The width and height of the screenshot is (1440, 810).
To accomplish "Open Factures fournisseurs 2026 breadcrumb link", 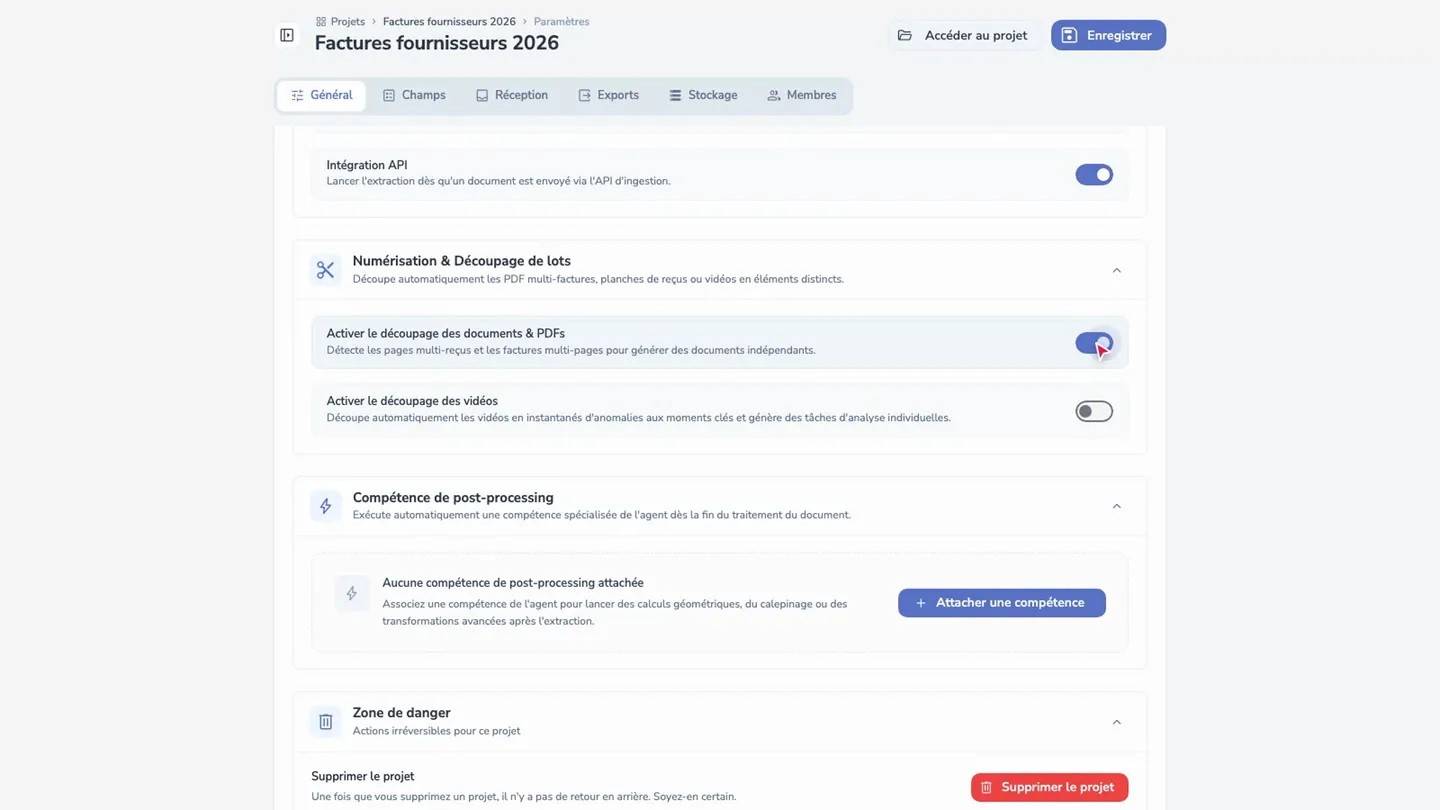I will [x=449, y=22].
